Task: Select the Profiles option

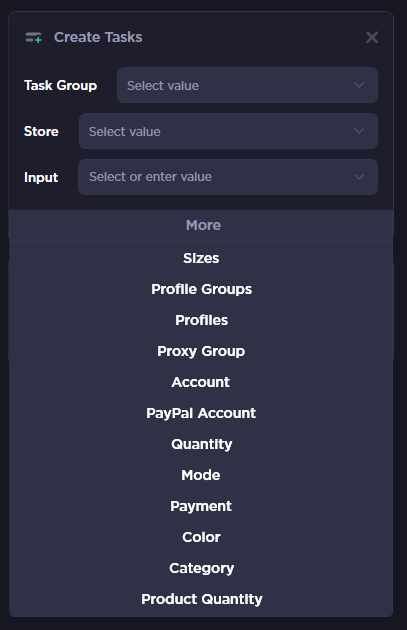Action: tap(201, 320)
